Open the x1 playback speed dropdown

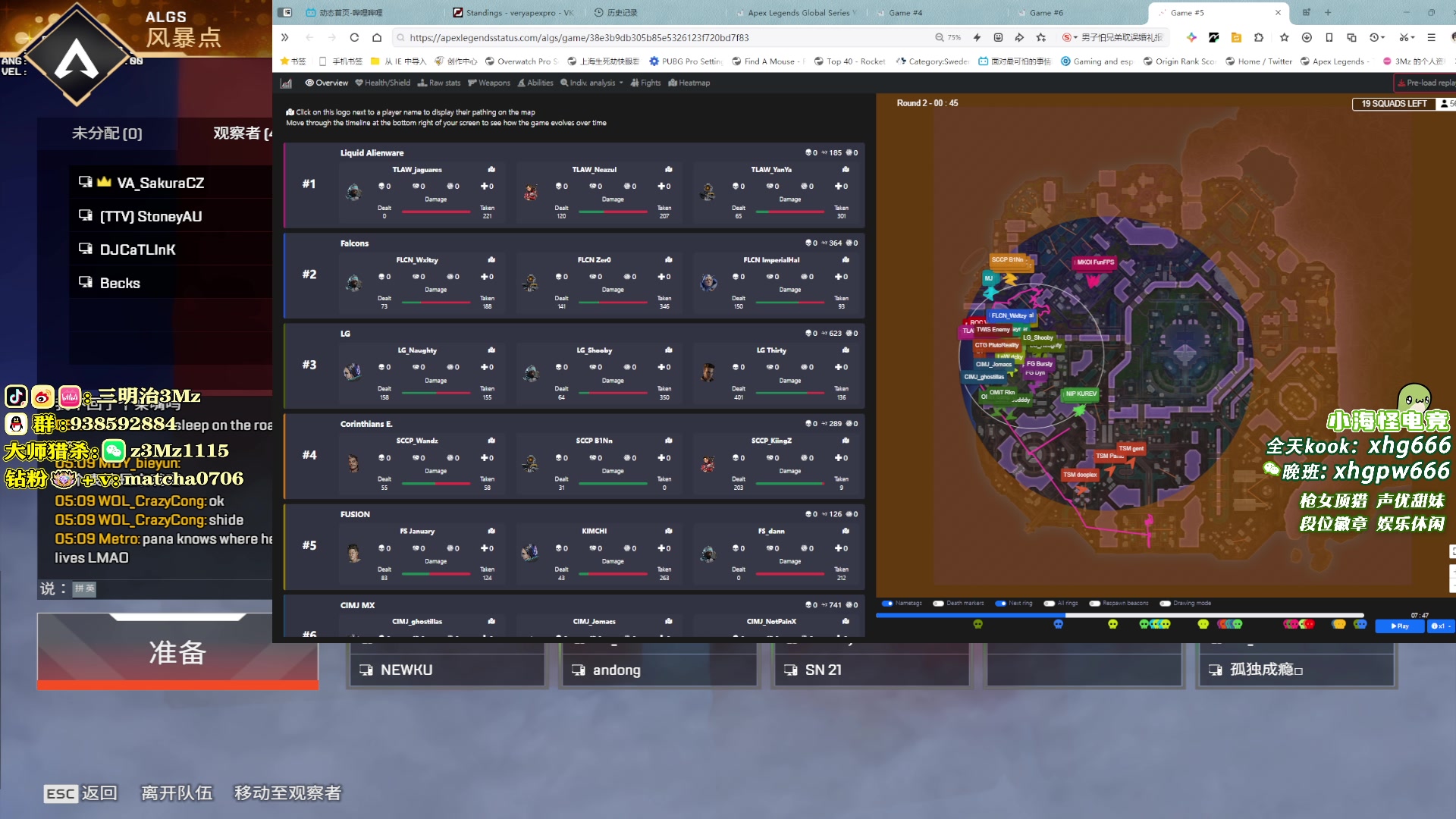coord(1441,626)
